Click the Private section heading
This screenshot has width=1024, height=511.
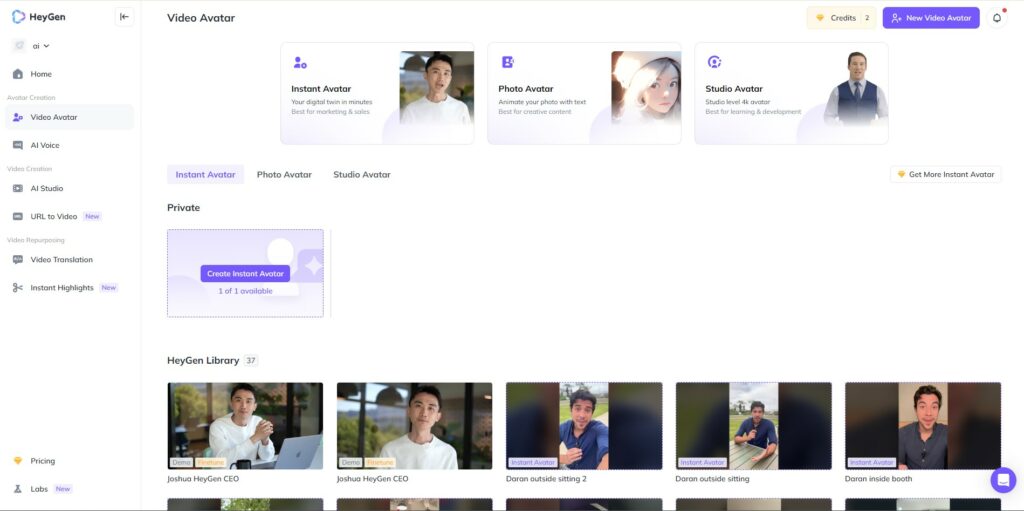click(184, 208)
